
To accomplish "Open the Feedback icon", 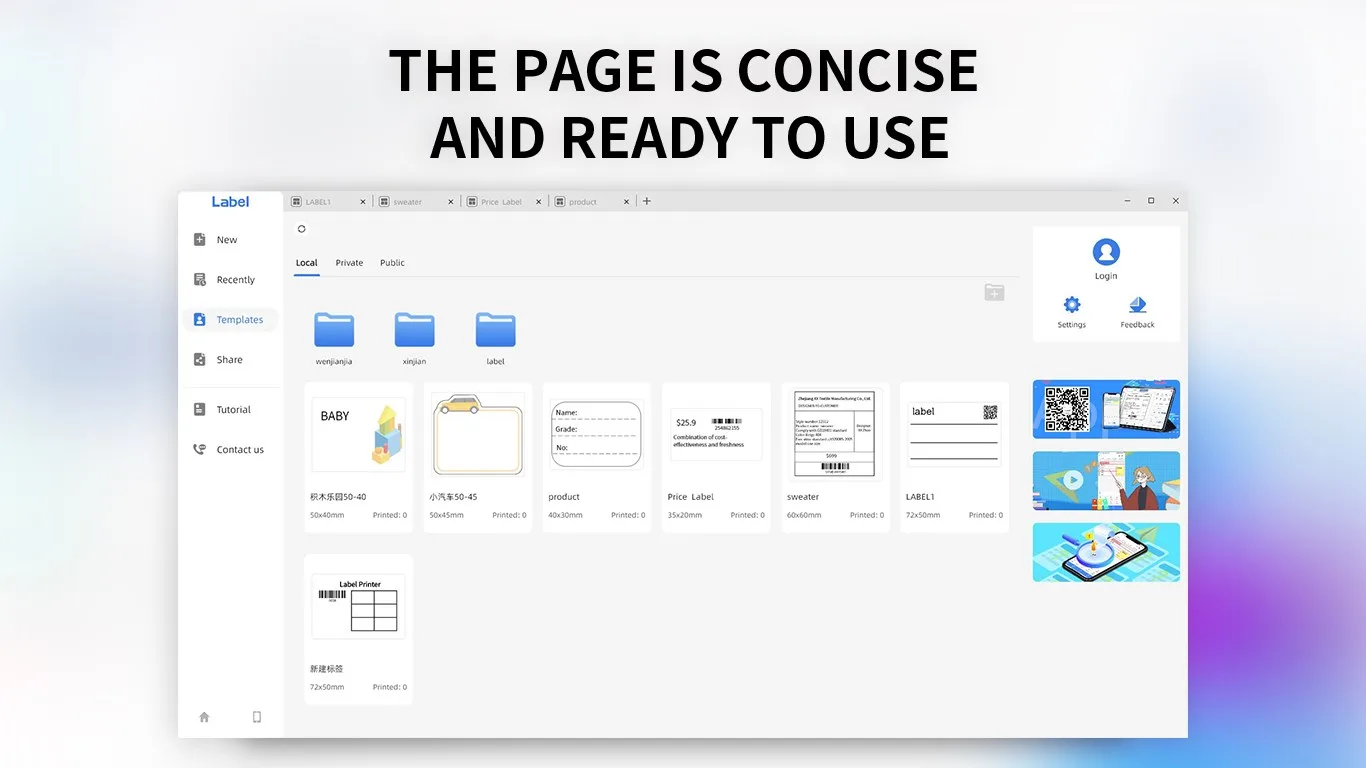I will tap(1137, 305).
